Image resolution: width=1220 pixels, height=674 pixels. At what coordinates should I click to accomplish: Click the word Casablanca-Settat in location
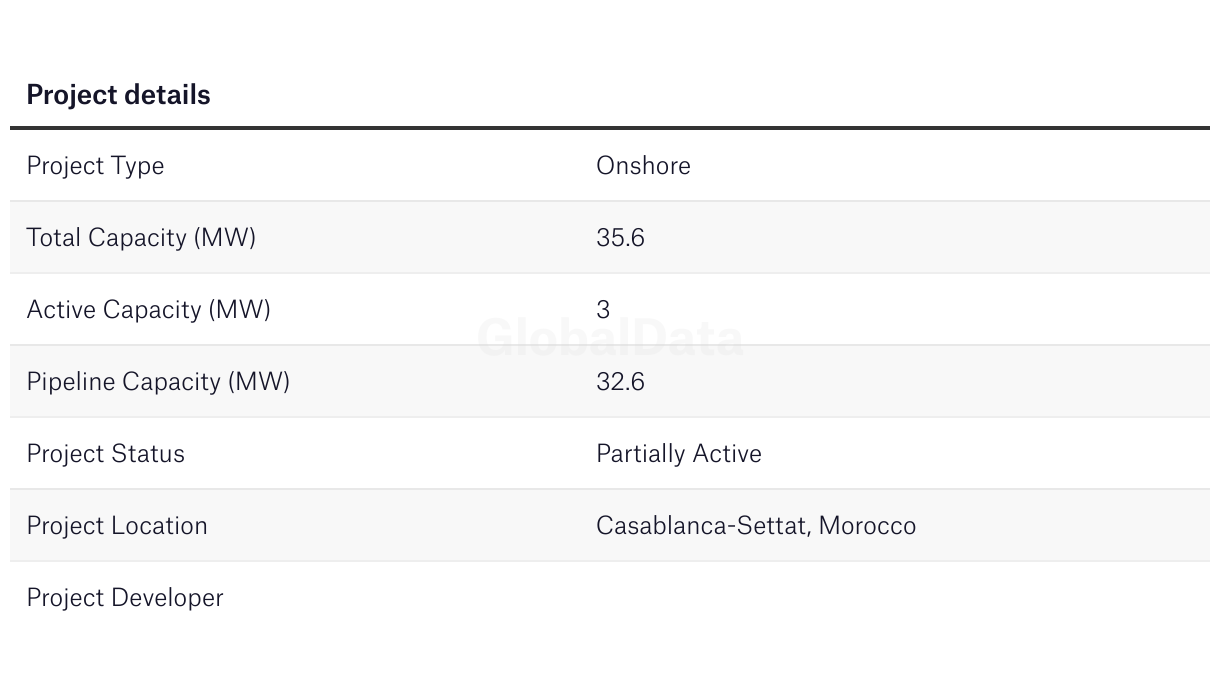702,526
